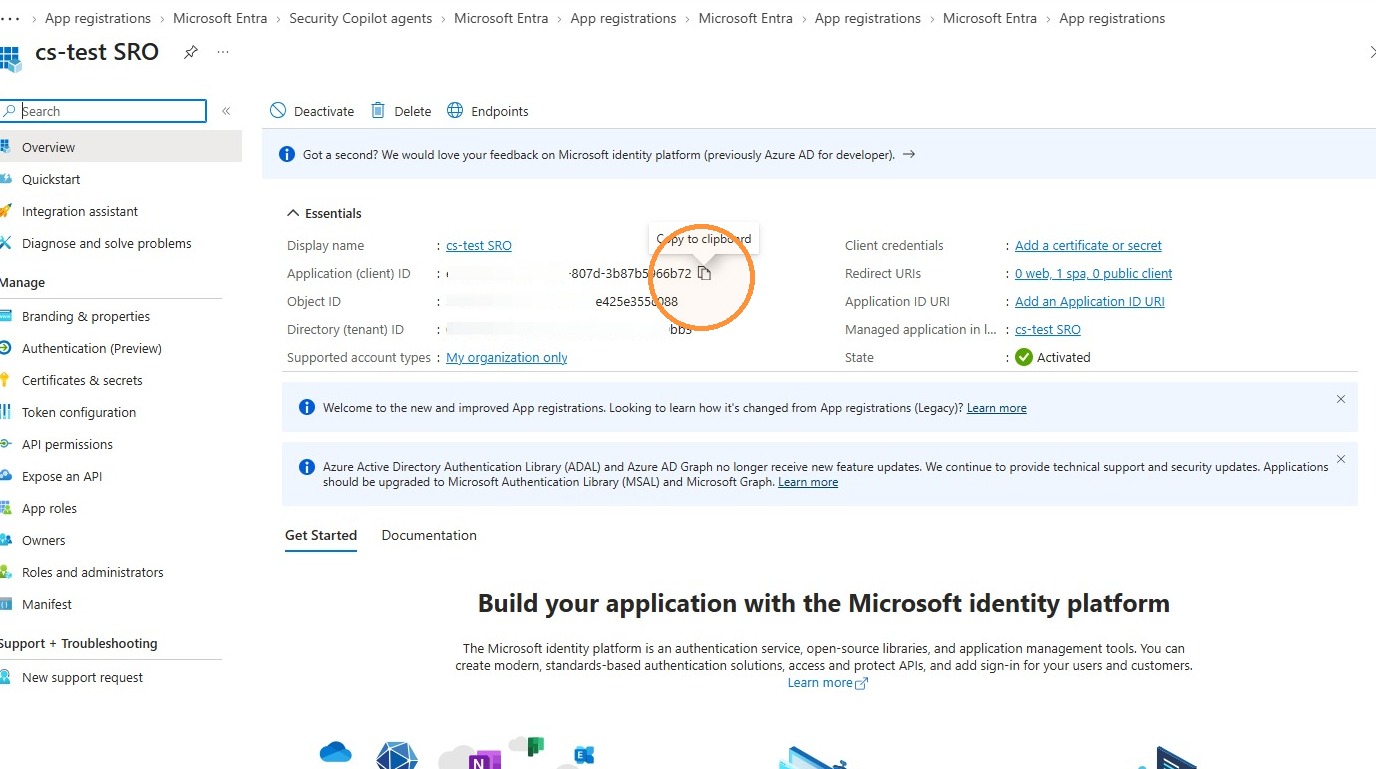Expand the breadcrumb ellipsis
The image size is (1376, 769).
tap(11, 18)
